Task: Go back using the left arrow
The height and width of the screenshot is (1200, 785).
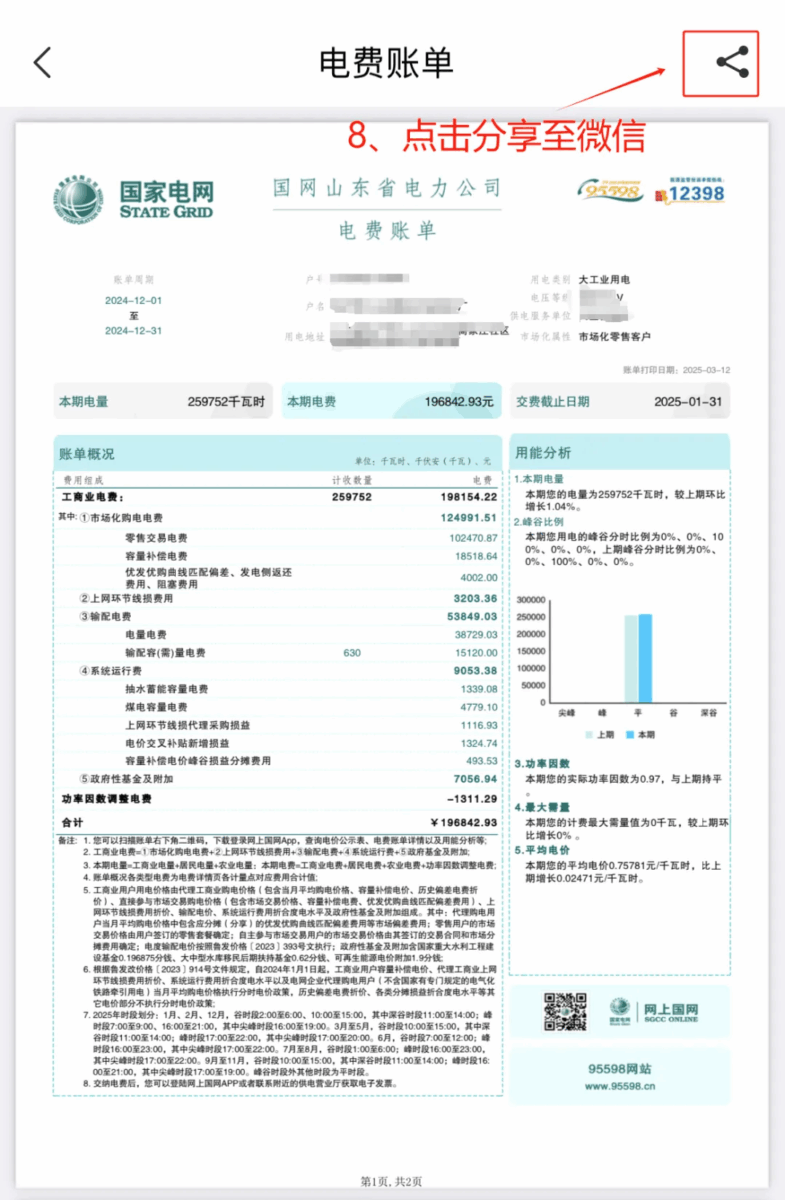Action: (42, 63)
